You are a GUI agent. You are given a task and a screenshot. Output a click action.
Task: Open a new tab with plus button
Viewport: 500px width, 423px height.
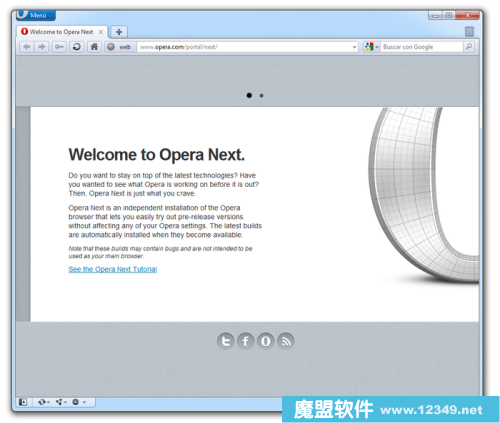119,32
